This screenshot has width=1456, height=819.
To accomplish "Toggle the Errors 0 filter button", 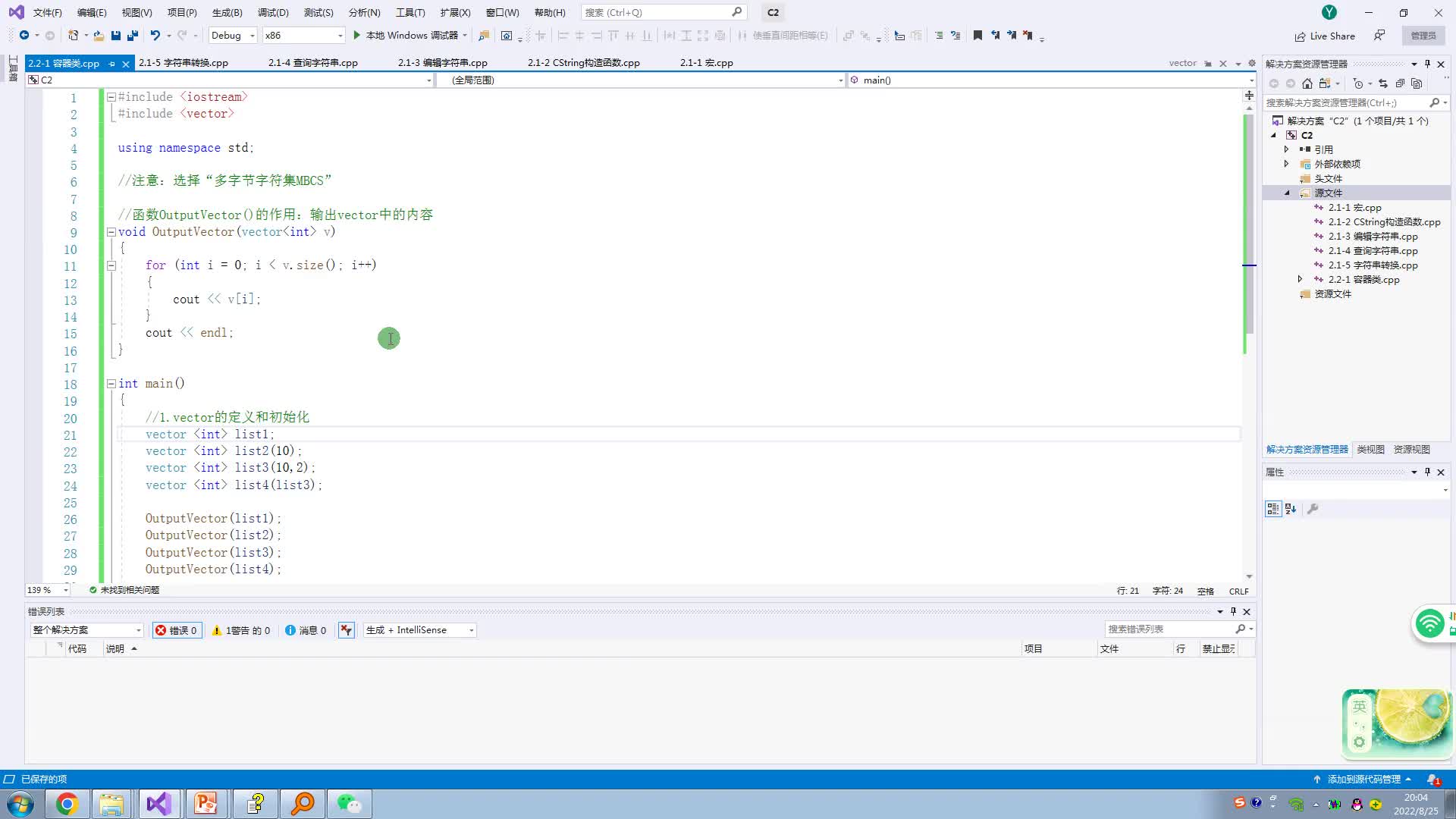I will pos(177,630).
